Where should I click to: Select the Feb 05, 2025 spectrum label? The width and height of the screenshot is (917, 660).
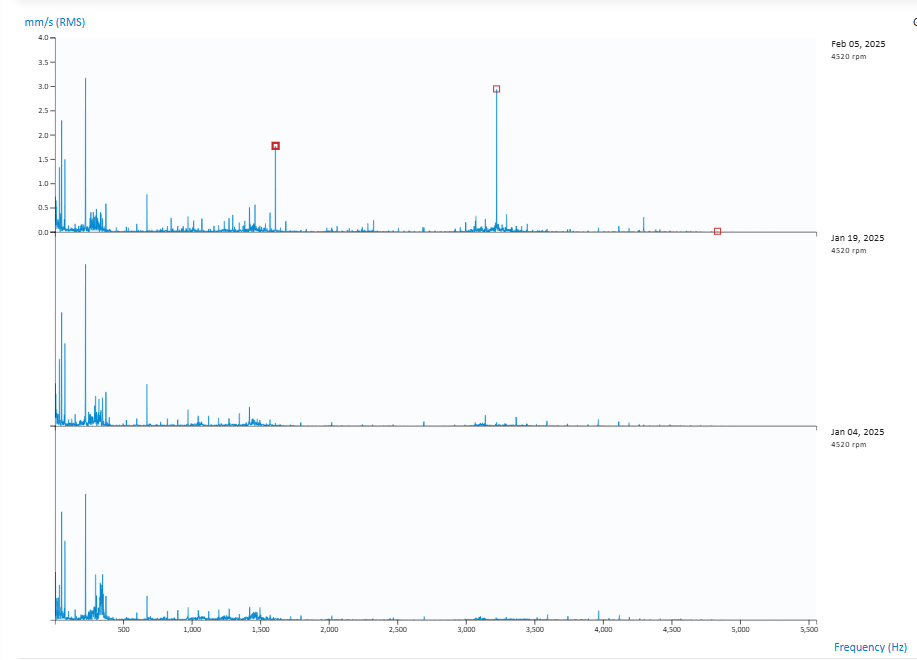pos(857,44)
